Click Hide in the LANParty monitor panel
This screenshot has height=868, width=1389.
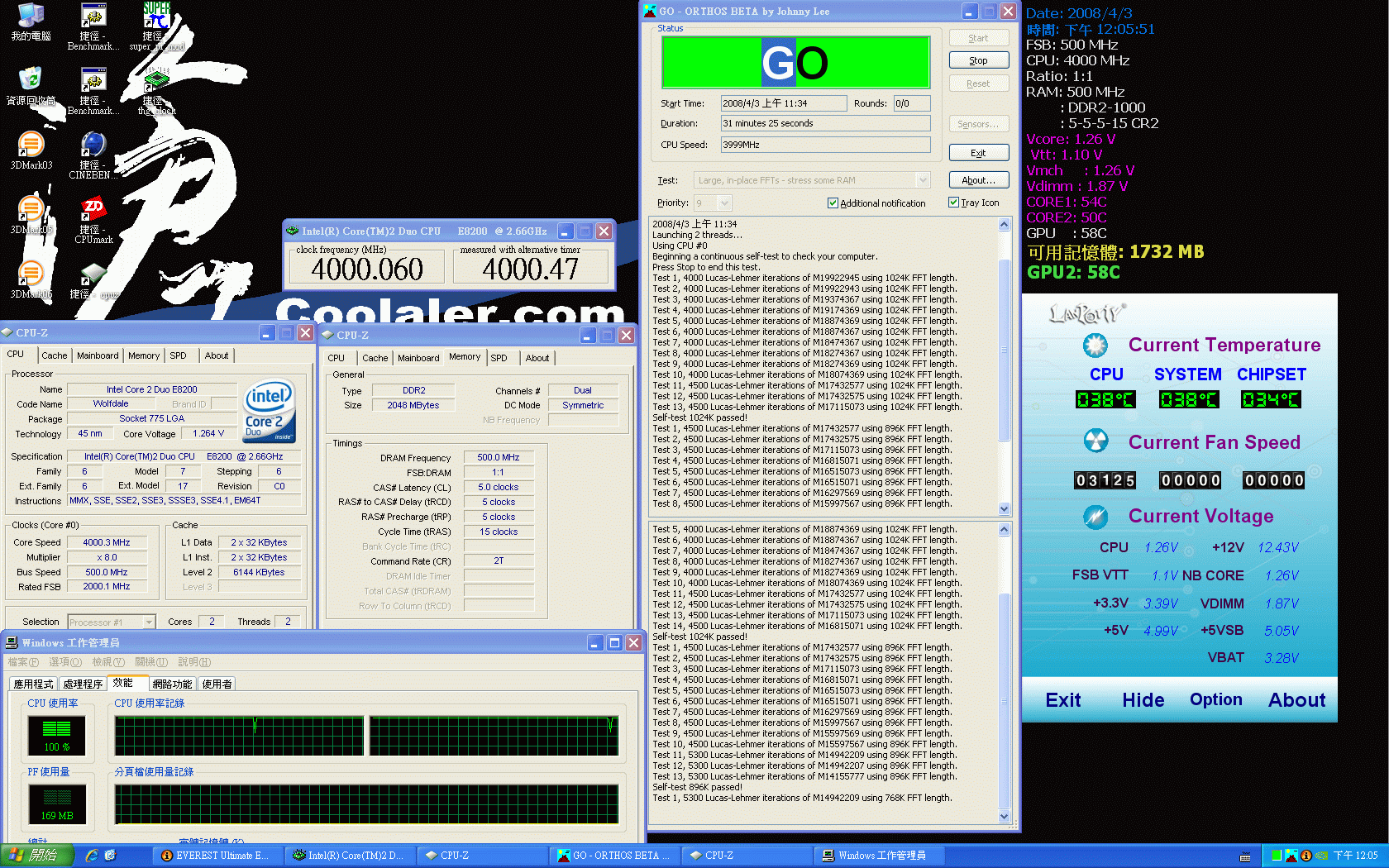1143,700
